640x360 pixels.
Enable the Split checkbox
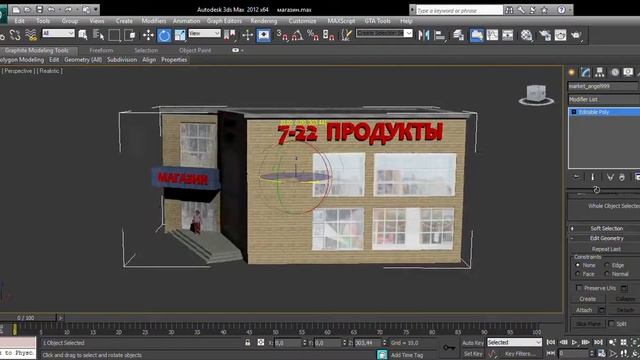[x=611, y=323]
